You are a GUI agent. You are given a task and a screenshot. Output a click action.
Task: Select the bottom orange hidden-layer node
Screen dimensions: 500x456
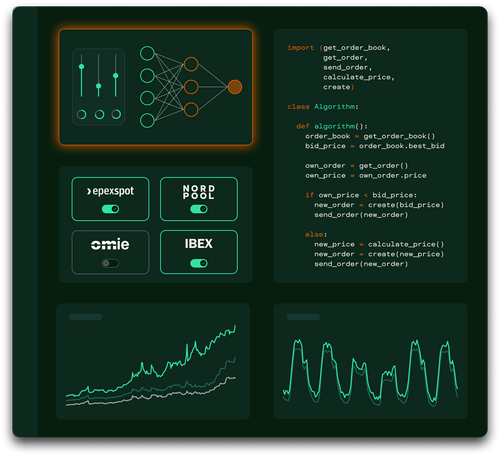pos(191,110)
